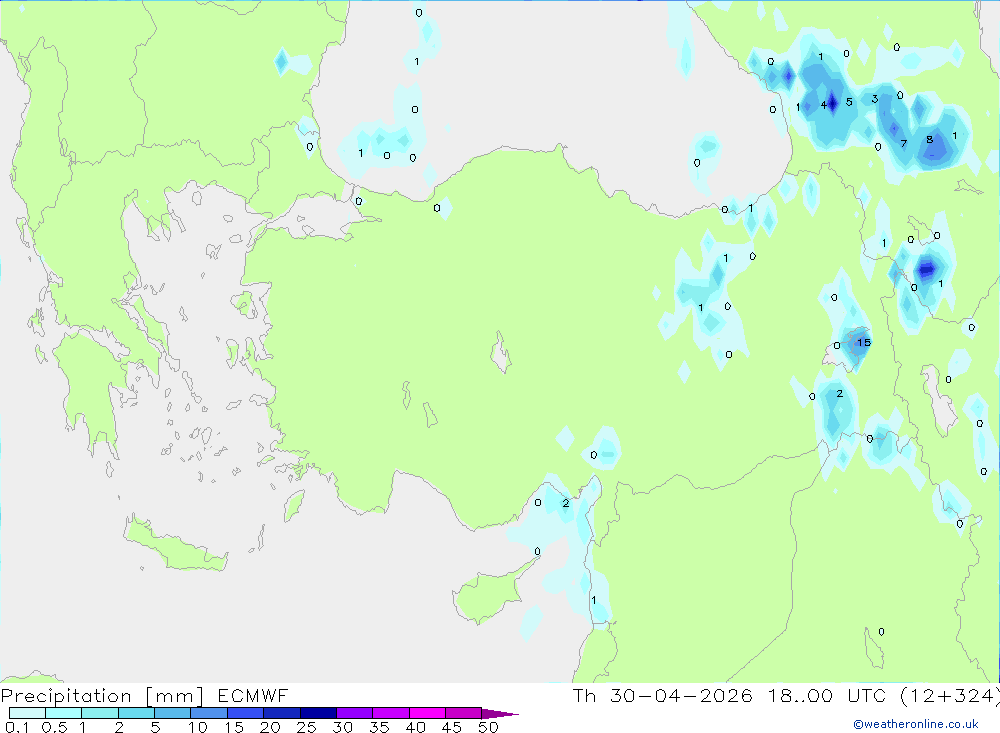1000x733 pixels.
Task: Click the 'ECMWF' model label
Action: (253, 695)
